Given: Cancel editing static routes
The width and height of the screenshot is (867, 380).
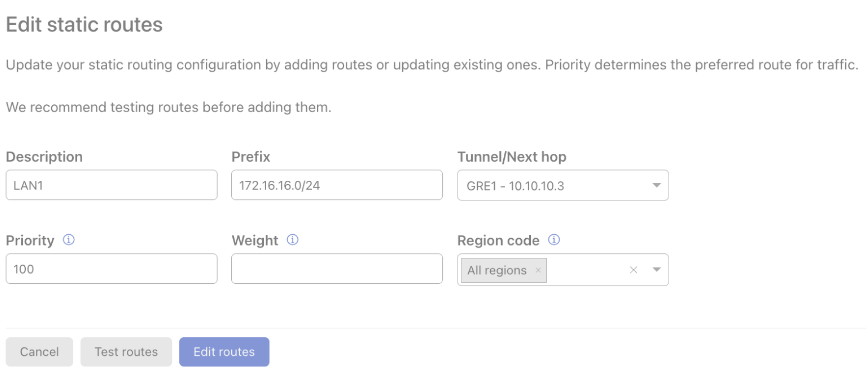Looking at the screenshot, I should [39, 352].
